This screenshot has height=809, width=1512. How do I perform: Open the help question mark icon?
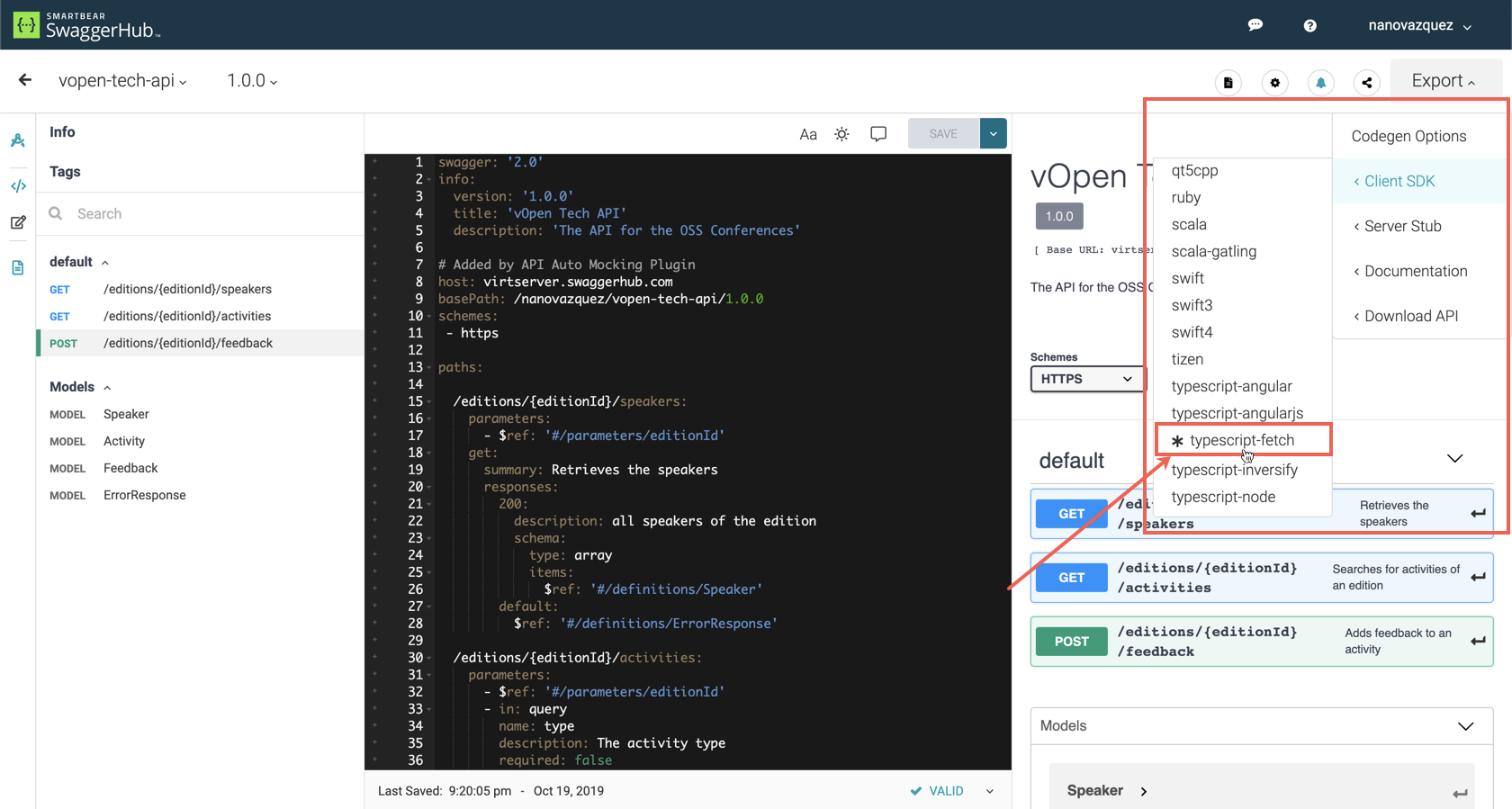point(1309,25)
